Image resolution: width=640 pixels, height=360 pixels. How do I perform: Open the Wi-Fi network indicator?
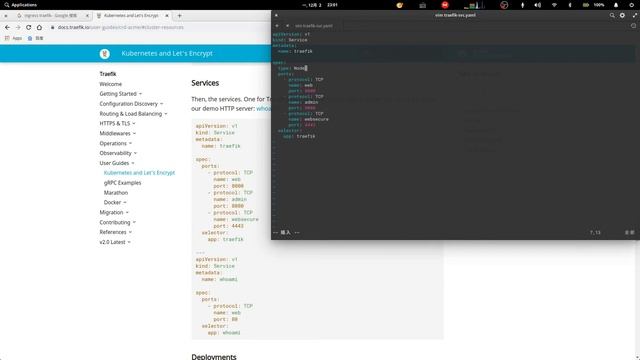point(554,5)
